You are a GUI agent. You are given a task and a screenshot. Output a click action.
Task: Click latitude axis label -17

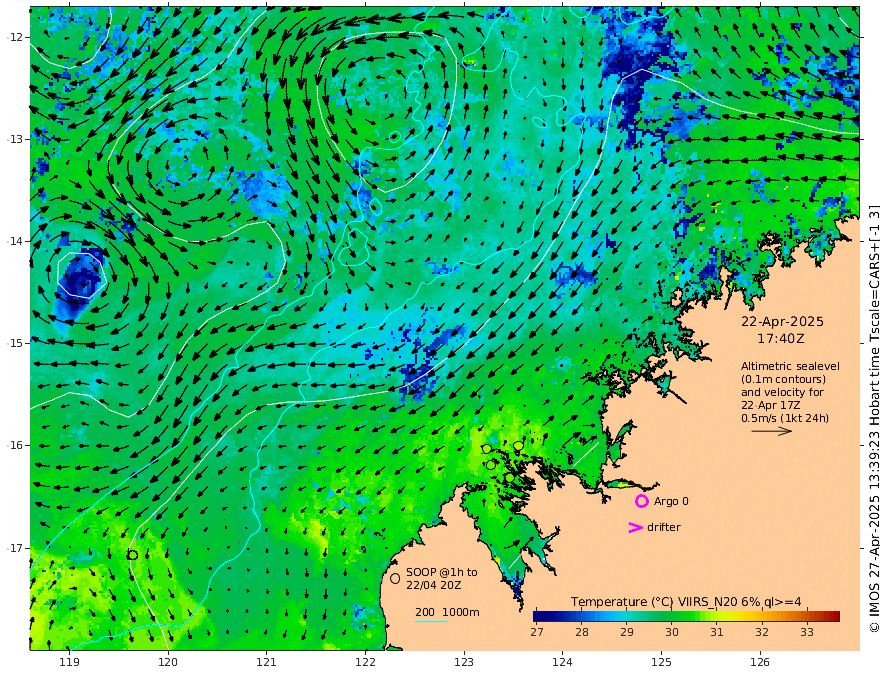(x=13, y=548)
